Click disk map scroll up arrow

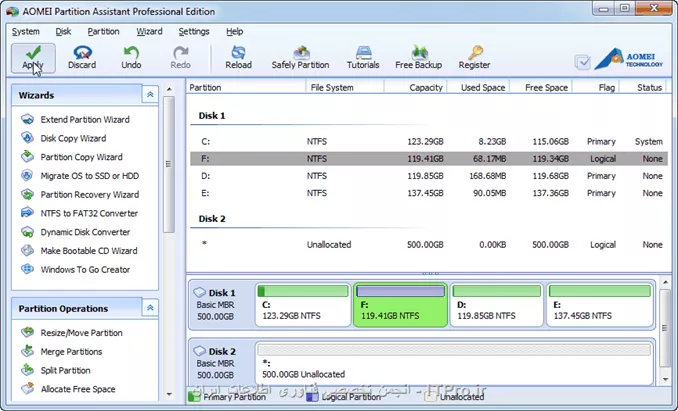tap(665, 283)
